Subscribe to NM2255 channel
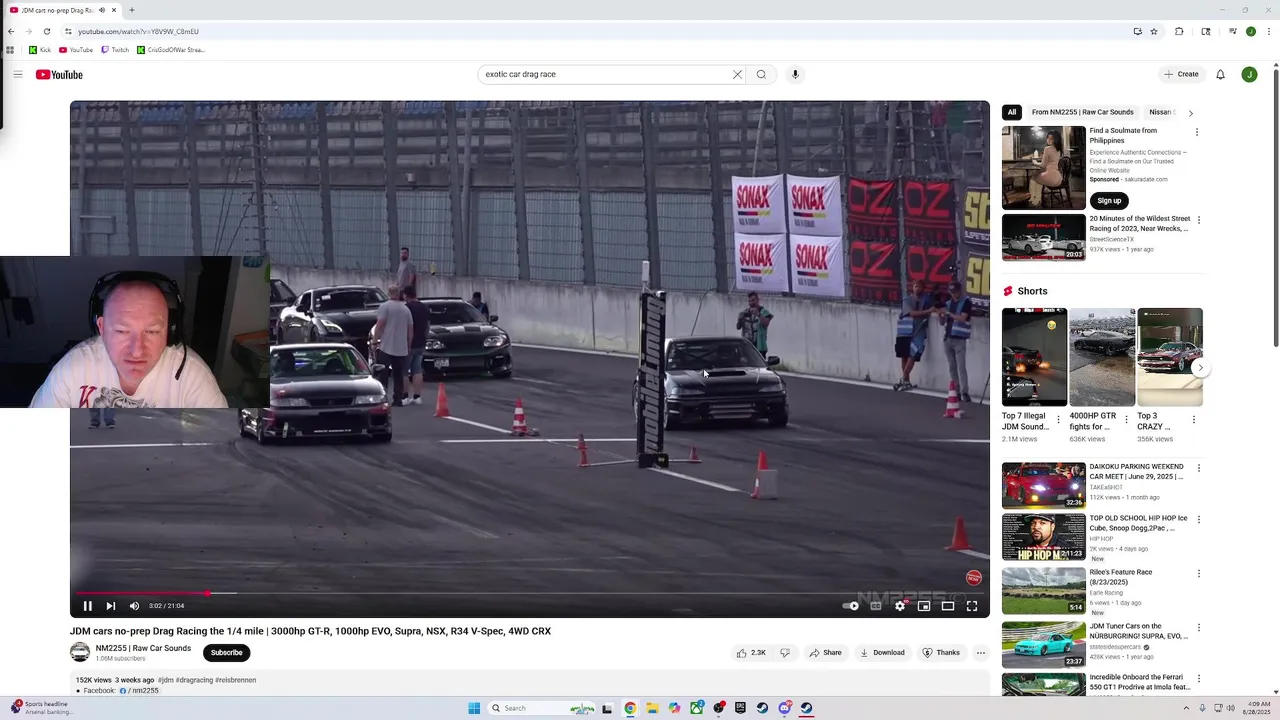Screen dimensions: 1280x720 pos(226,653)
